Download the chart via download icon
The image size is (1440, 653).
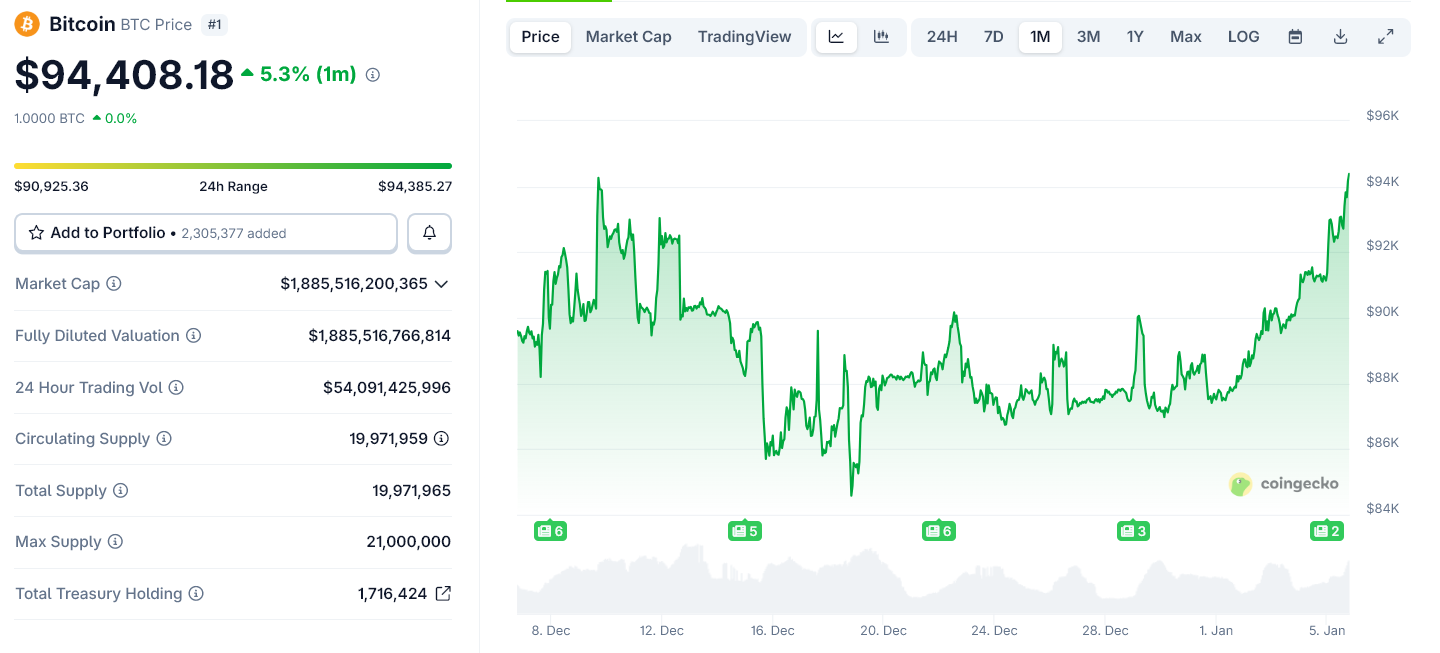pyautogui.click(x=1340, y=36)
